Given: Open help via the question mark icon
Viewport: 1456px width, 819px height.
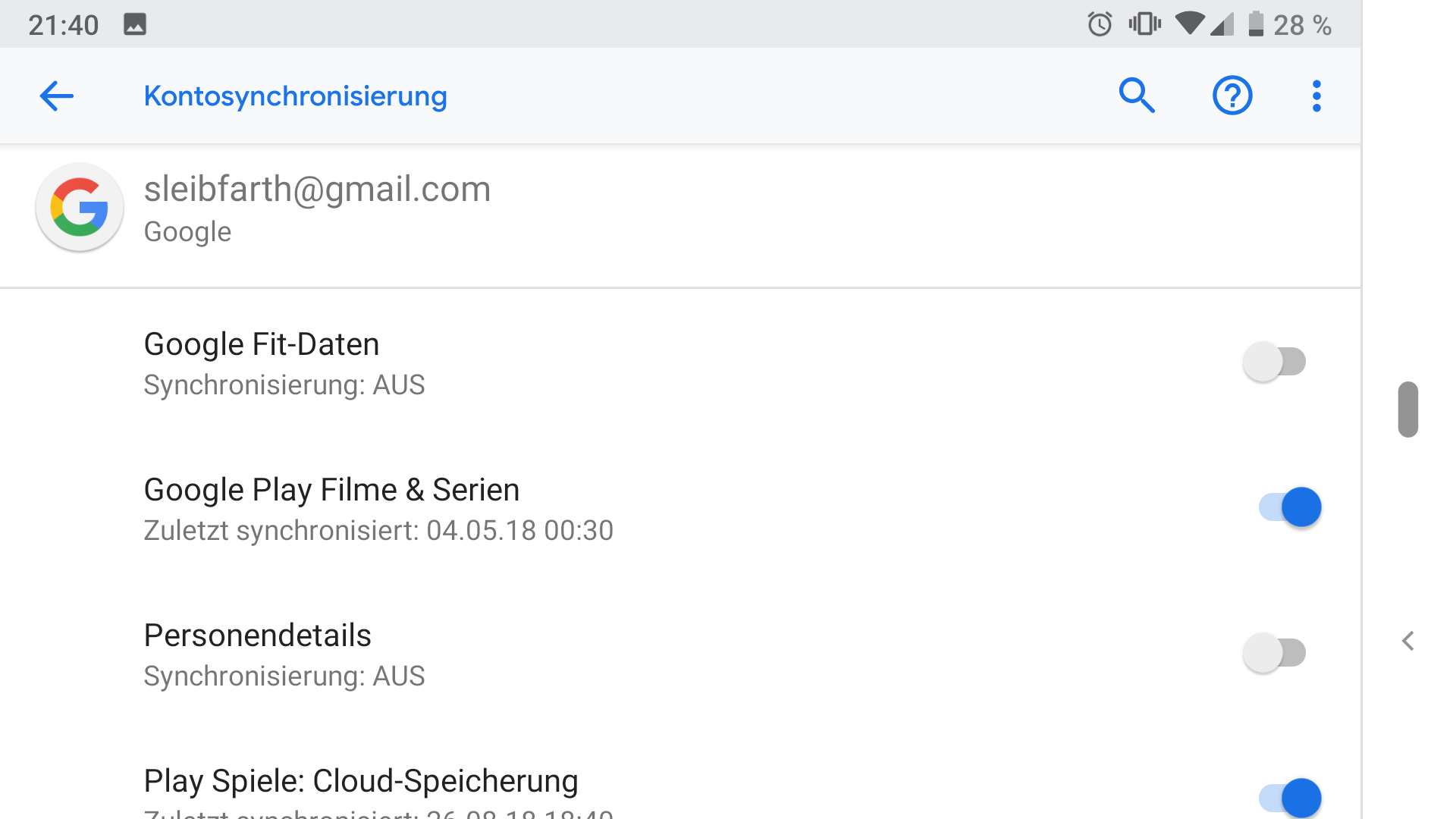Looking at the screenshot, I should [1232, 96].
